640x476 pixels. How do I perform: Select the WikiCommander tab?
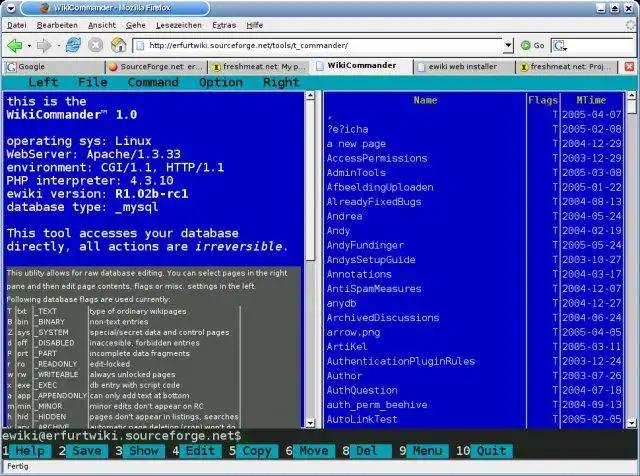pyautogui.click(x=362, y=66)
